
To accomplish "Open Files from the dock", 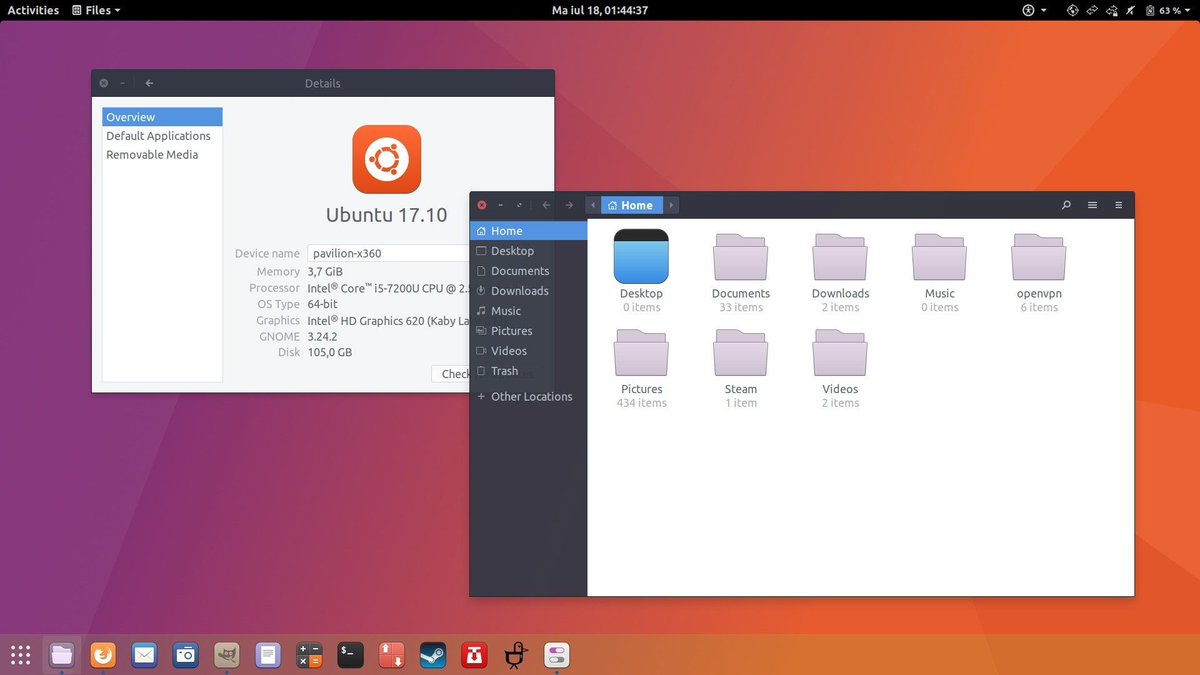I will point(62,656).
